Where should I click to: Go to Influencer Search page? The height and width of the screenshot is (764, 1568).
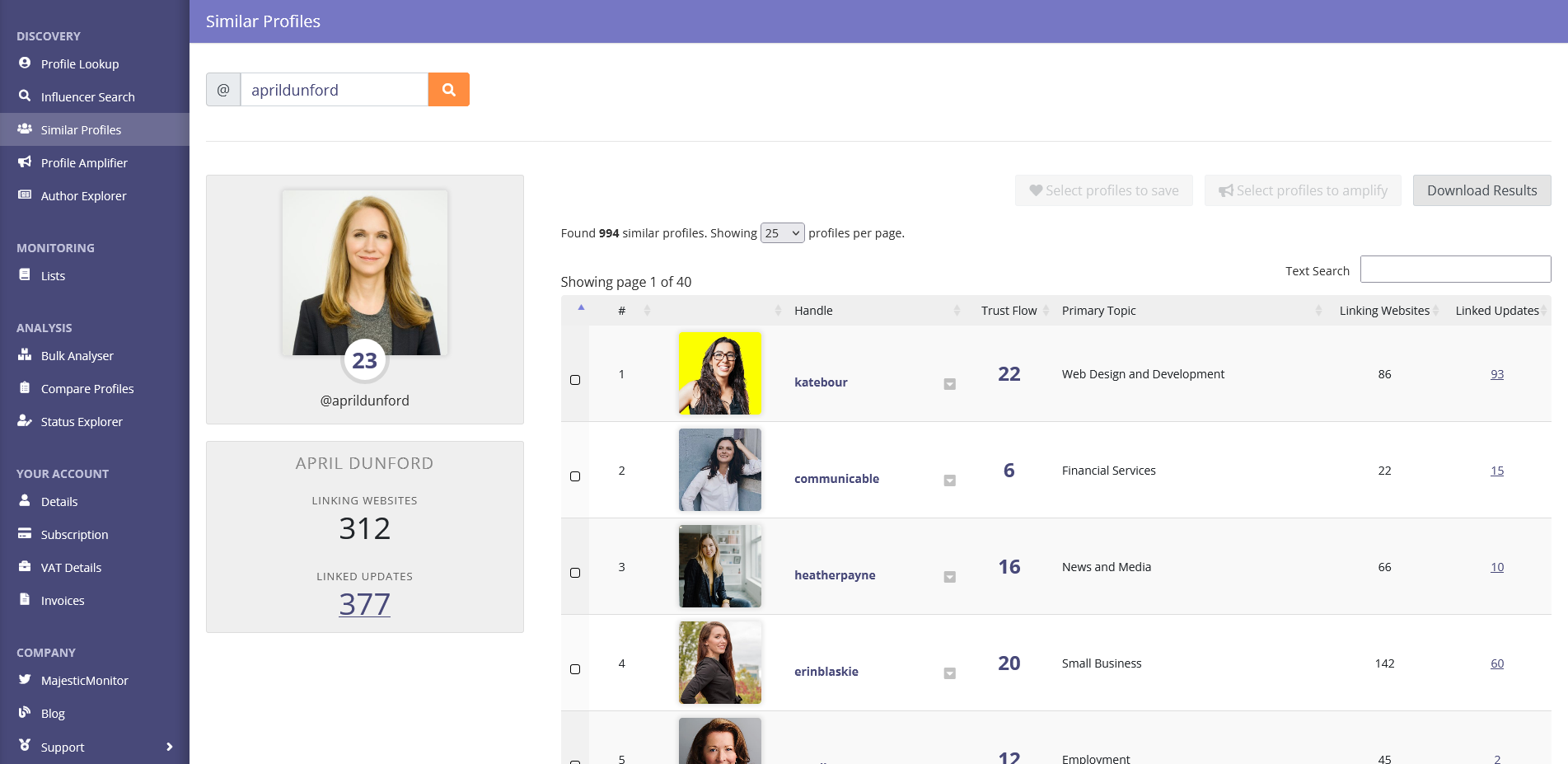click(95, 96)
